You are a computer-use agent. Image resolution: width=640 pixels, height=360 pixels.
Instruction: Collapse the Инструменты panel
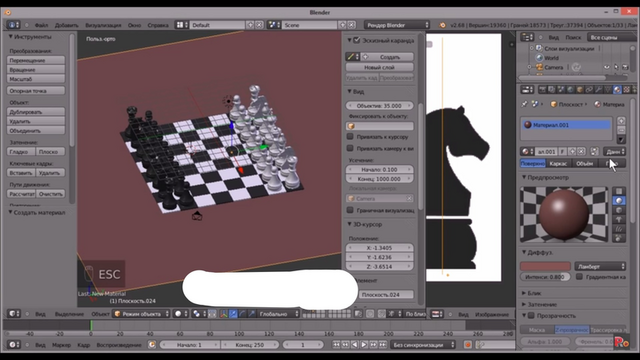point(11,37)
